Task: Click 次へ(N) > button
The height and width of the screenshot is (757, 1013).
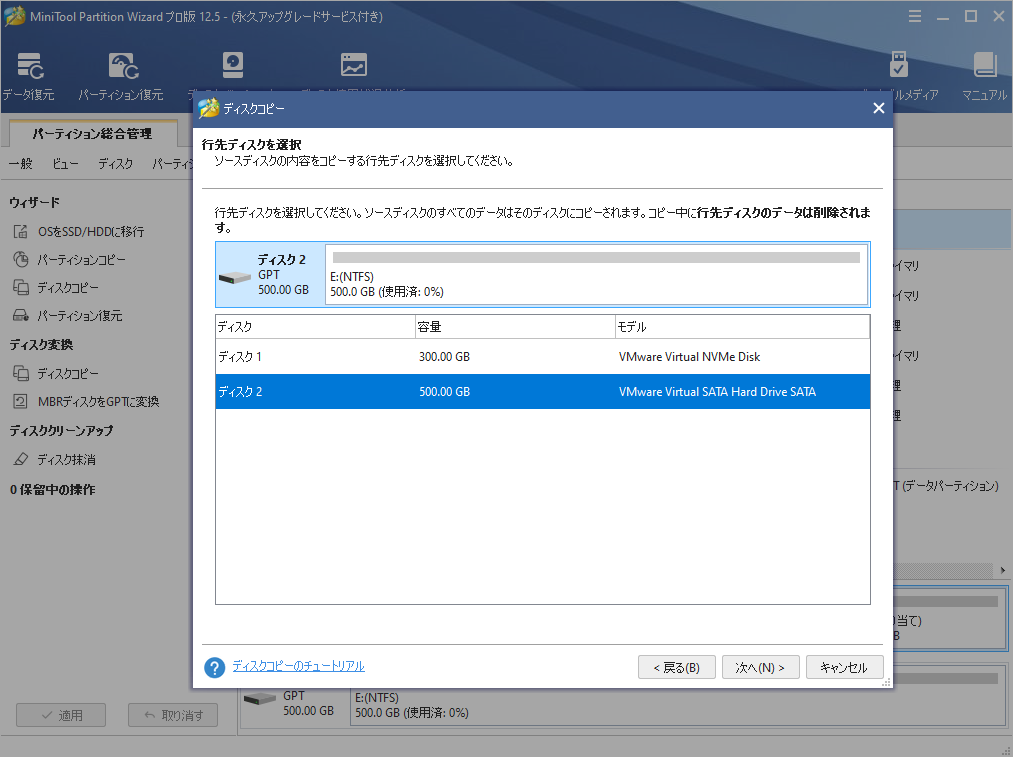Action: pos(760,667)
